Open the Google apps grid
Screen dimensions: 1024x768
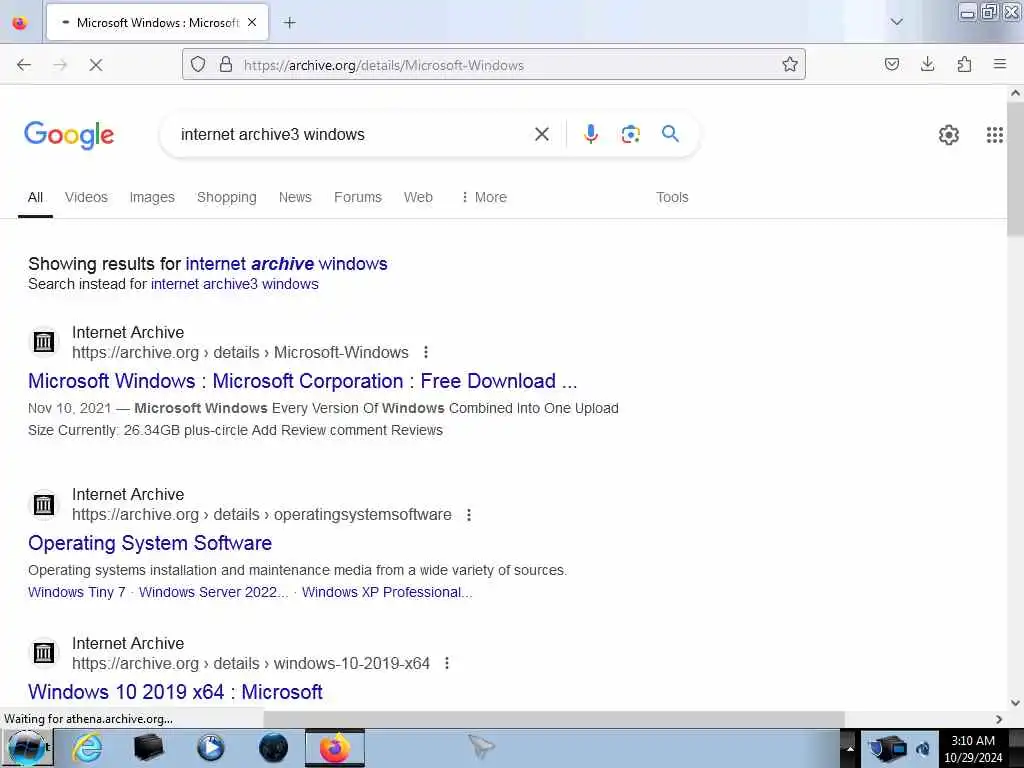[994, 135]
